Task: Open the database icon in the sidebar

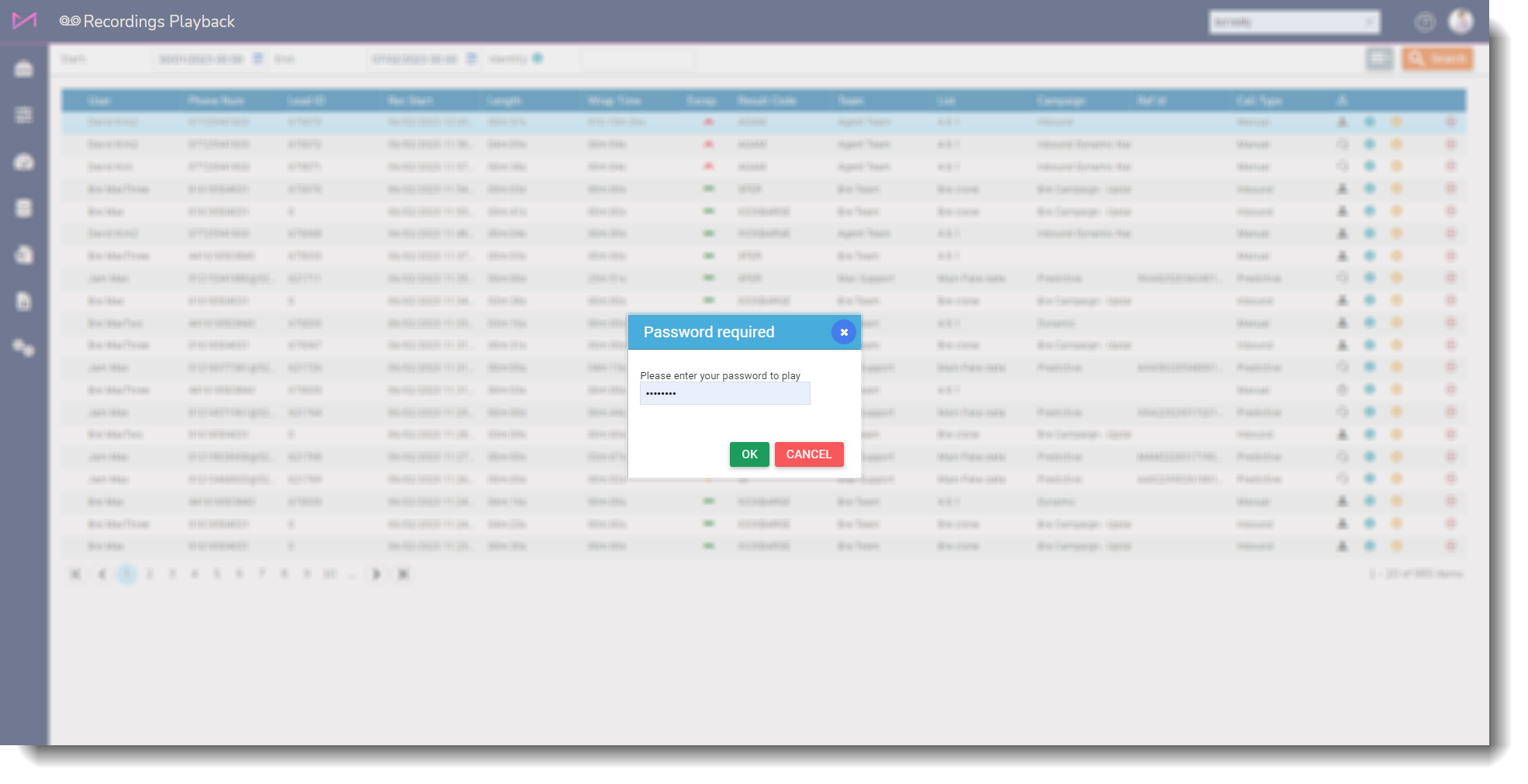Action: click(24, 208)
